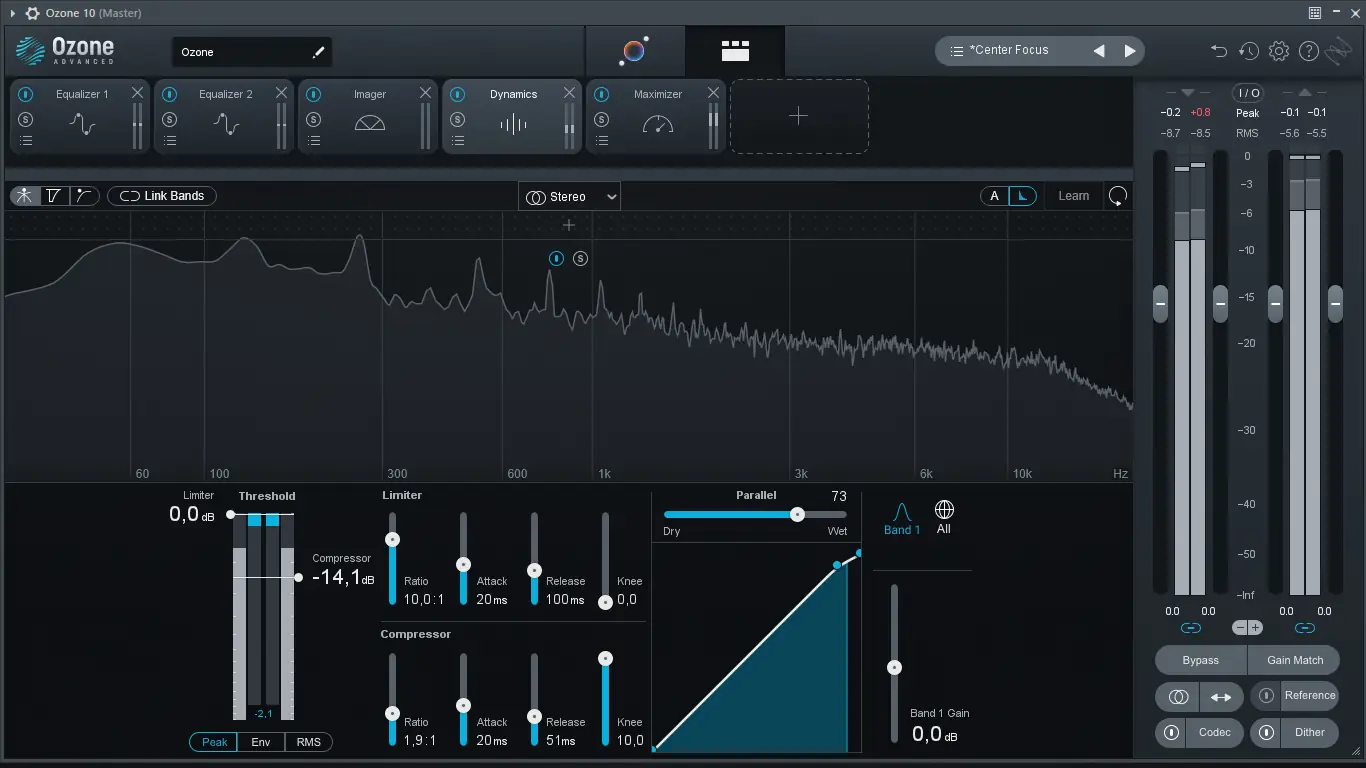Open the Stereo channel dropdown

pos(569,196)
